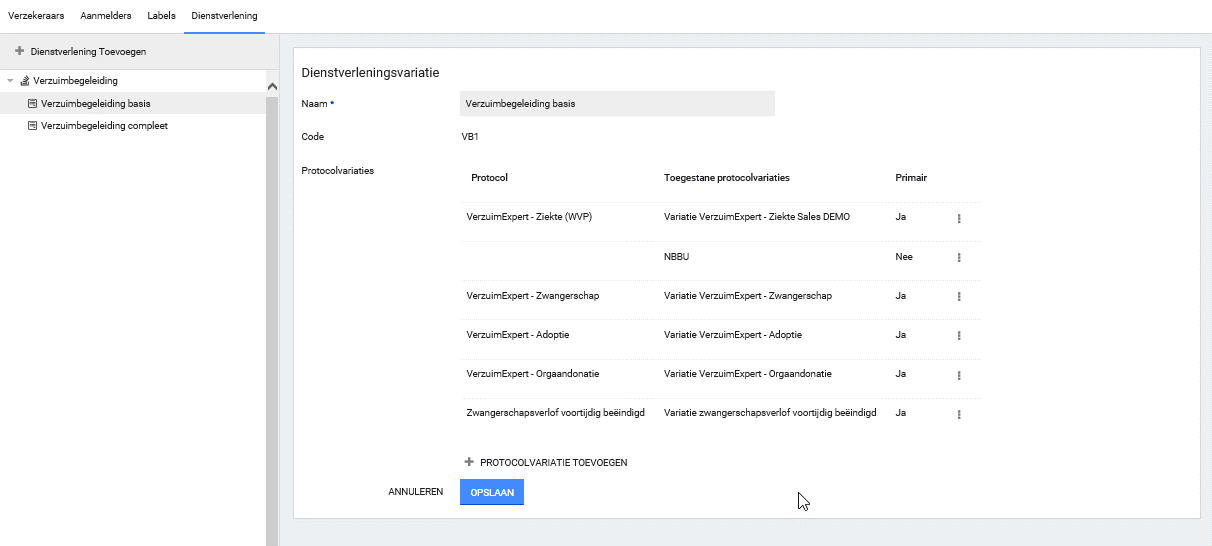Open three-dot menu for Adoptie row

pyautogui.click(x=958, y=336)
